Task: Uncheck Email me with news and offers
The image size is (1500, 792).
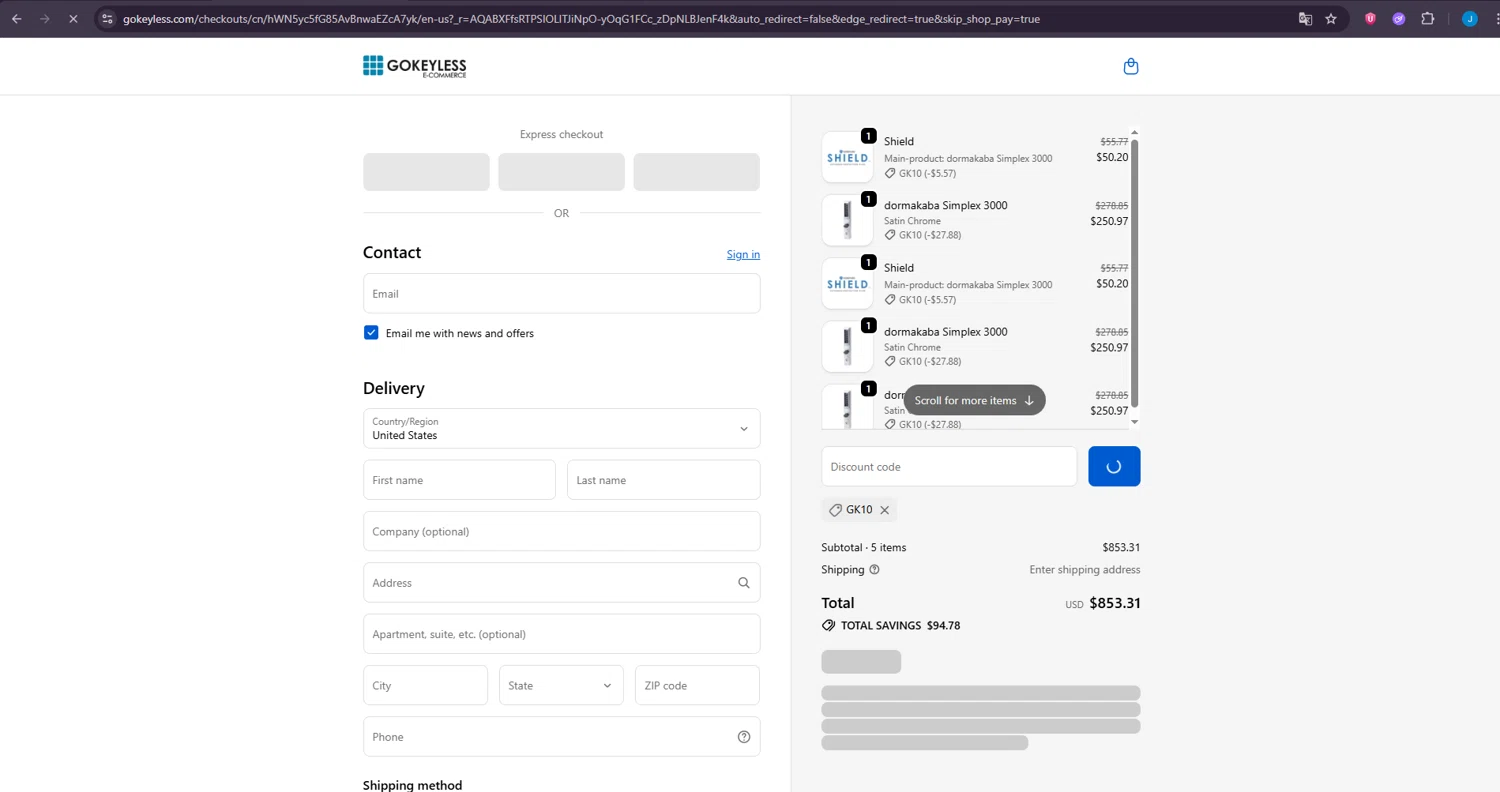Action: tap(371, 333)
